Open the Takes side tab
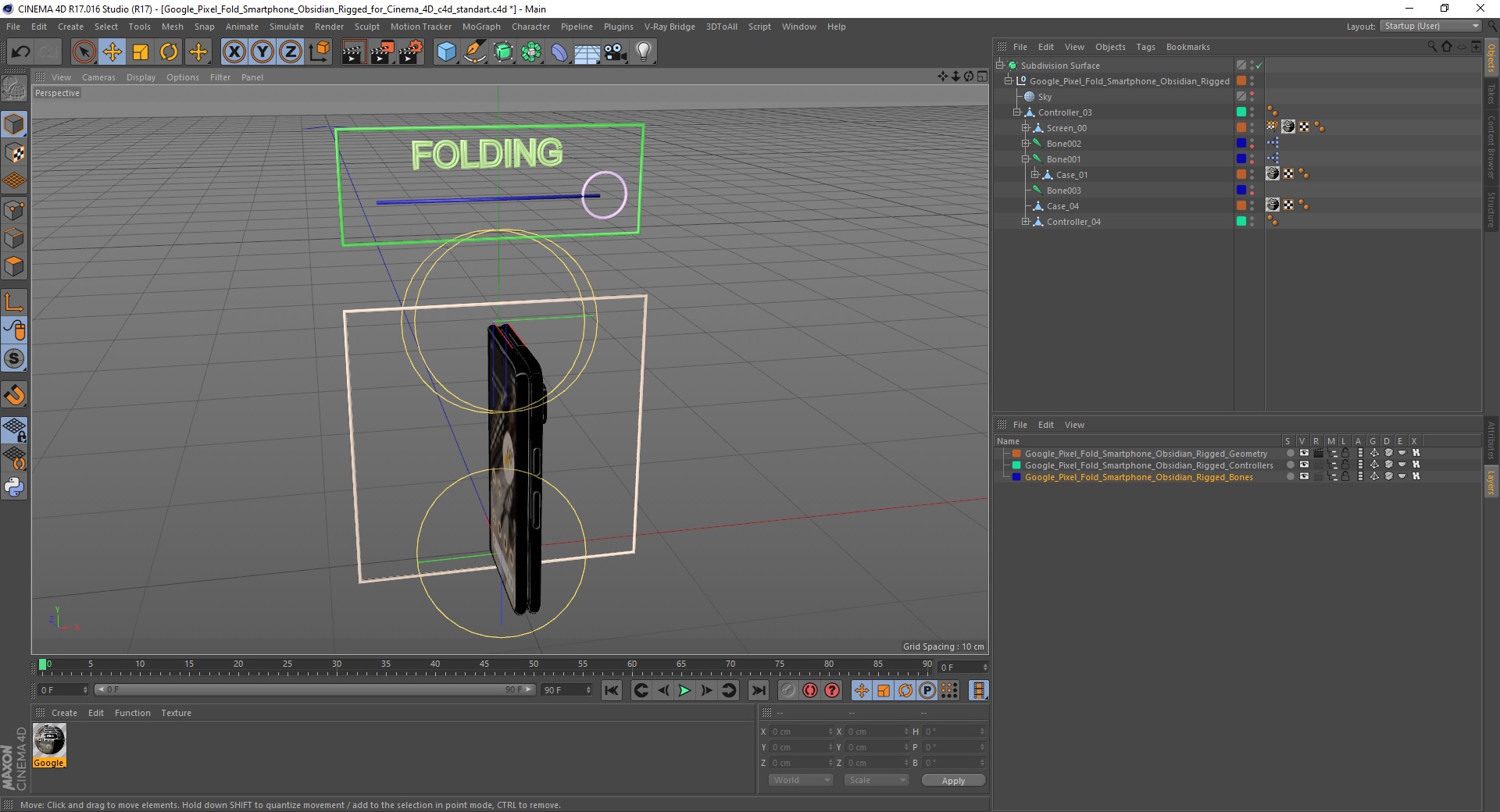This screenshot has height=812, width=1500. (x=1491, y=95)
